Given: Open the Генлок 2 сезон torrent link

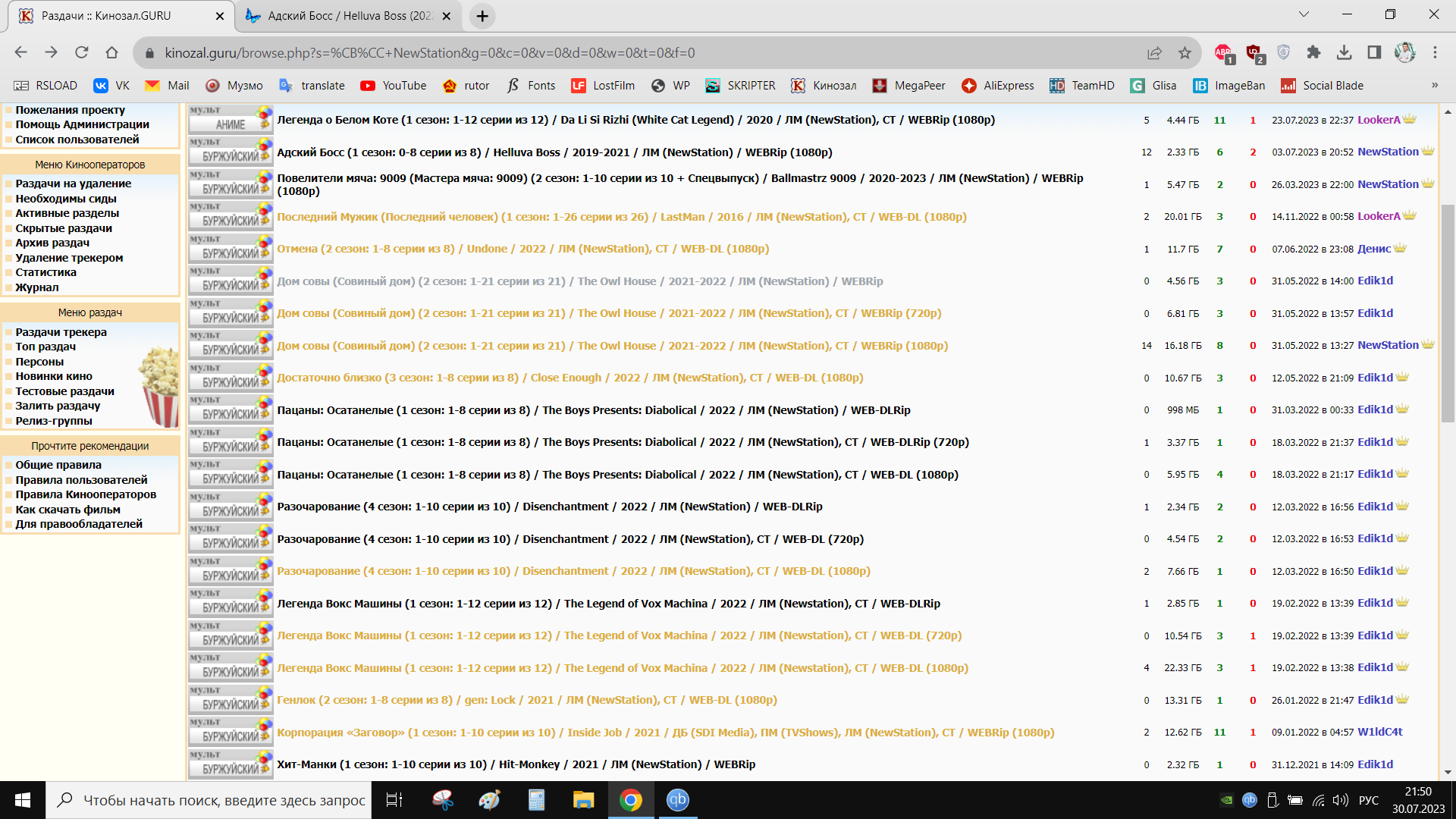Looking at the screenshot, I should [x=527, y=700].
